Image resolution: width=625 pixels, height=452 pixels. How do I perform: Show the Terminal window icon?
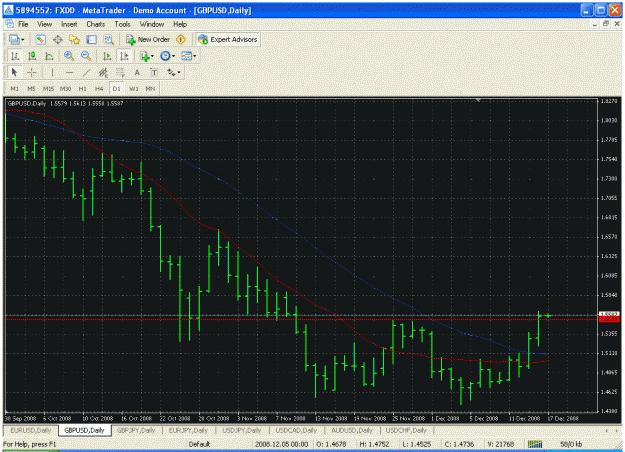[x=91, y=39]
